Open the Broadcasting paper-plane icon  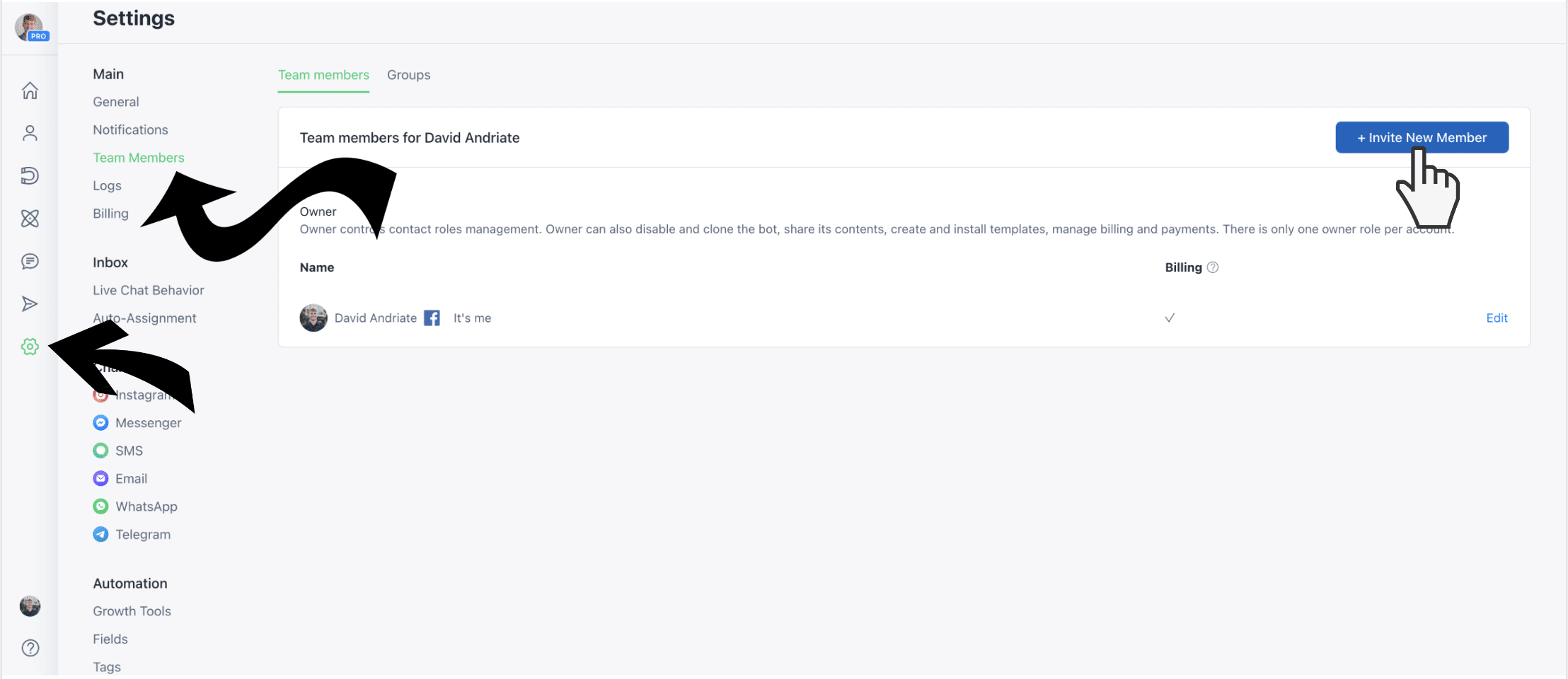(30, 304)
